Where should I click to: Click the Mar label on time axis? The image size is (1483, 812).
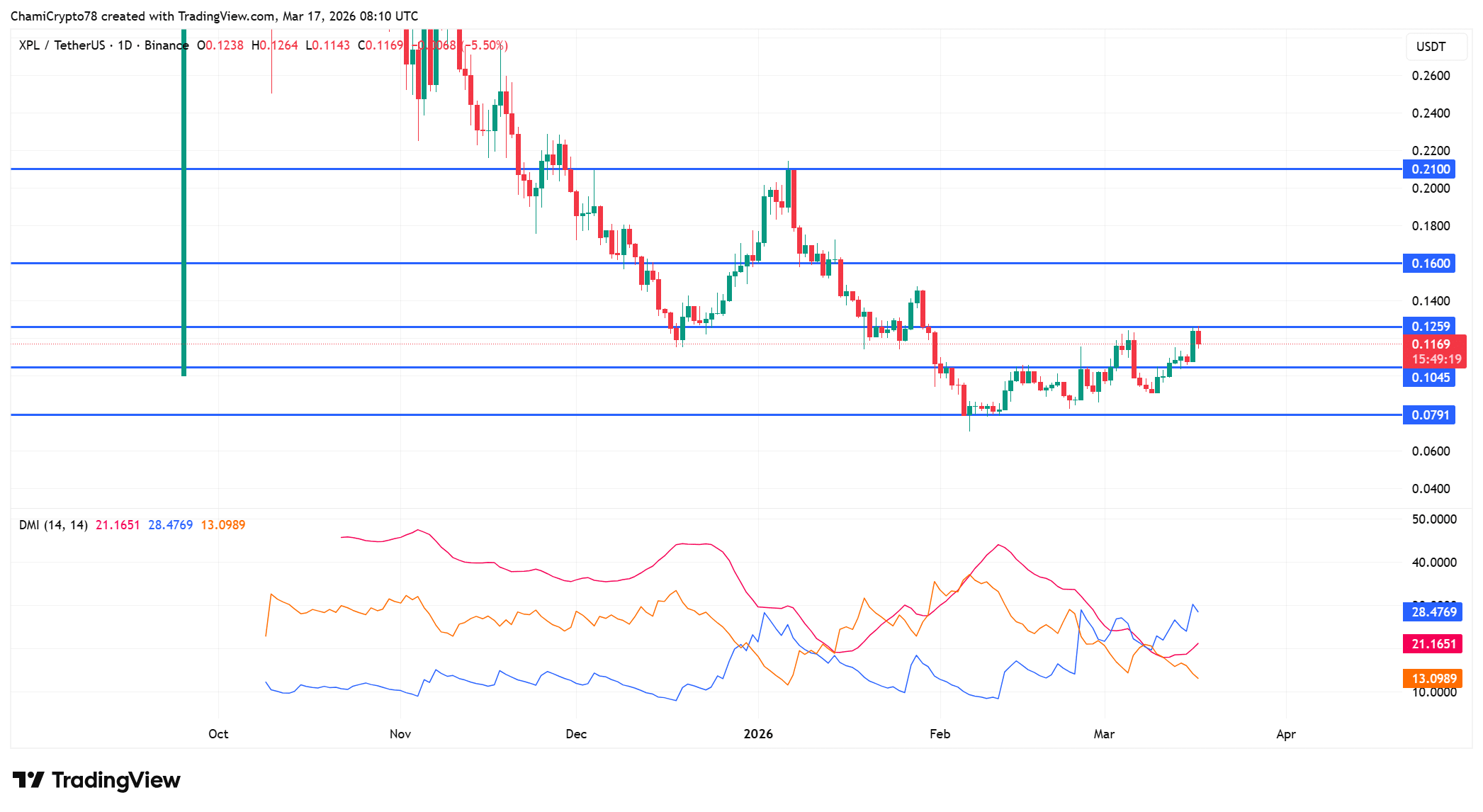point(1104,734)
